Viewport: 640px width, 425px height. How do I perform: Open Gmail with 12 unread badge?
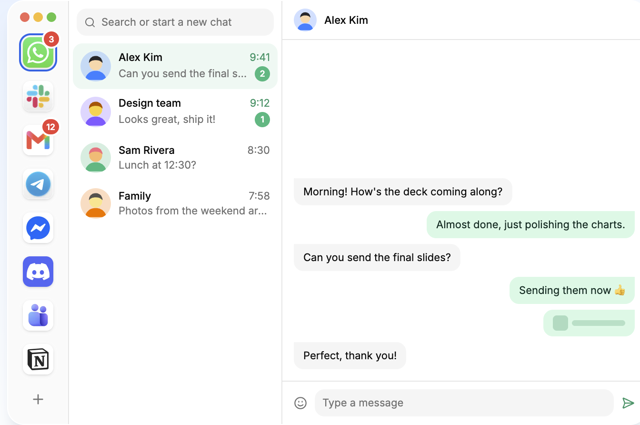38,140
